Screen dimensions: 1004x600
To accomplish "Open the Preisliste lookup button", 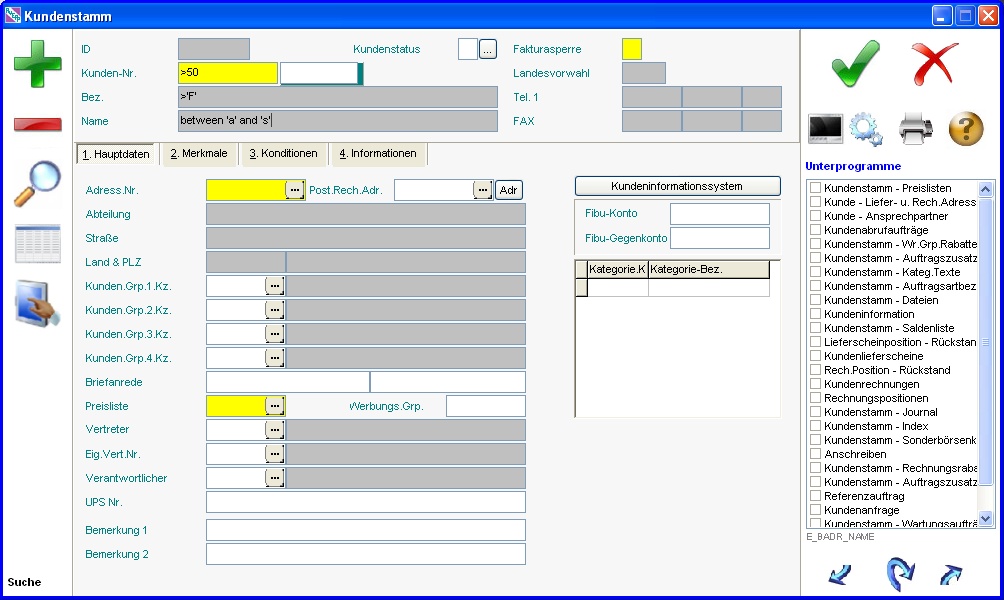I will 275,406.
